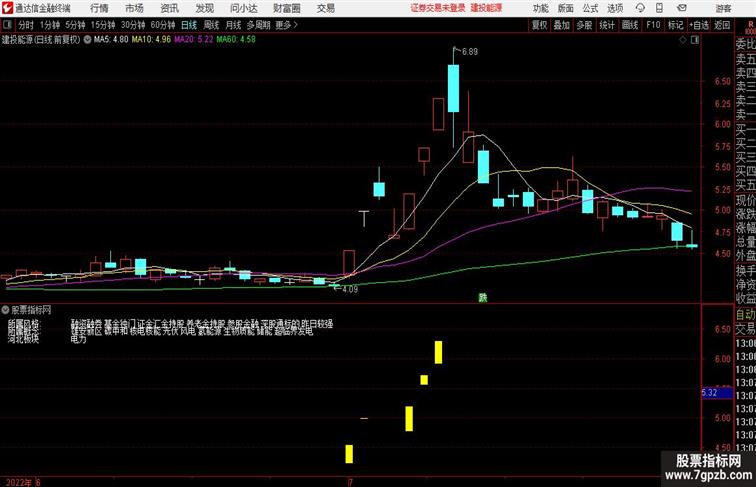The width and height of the screenshot is (756, 487).
Task: Click the 复权 button
Action: [x=540, y=25]
